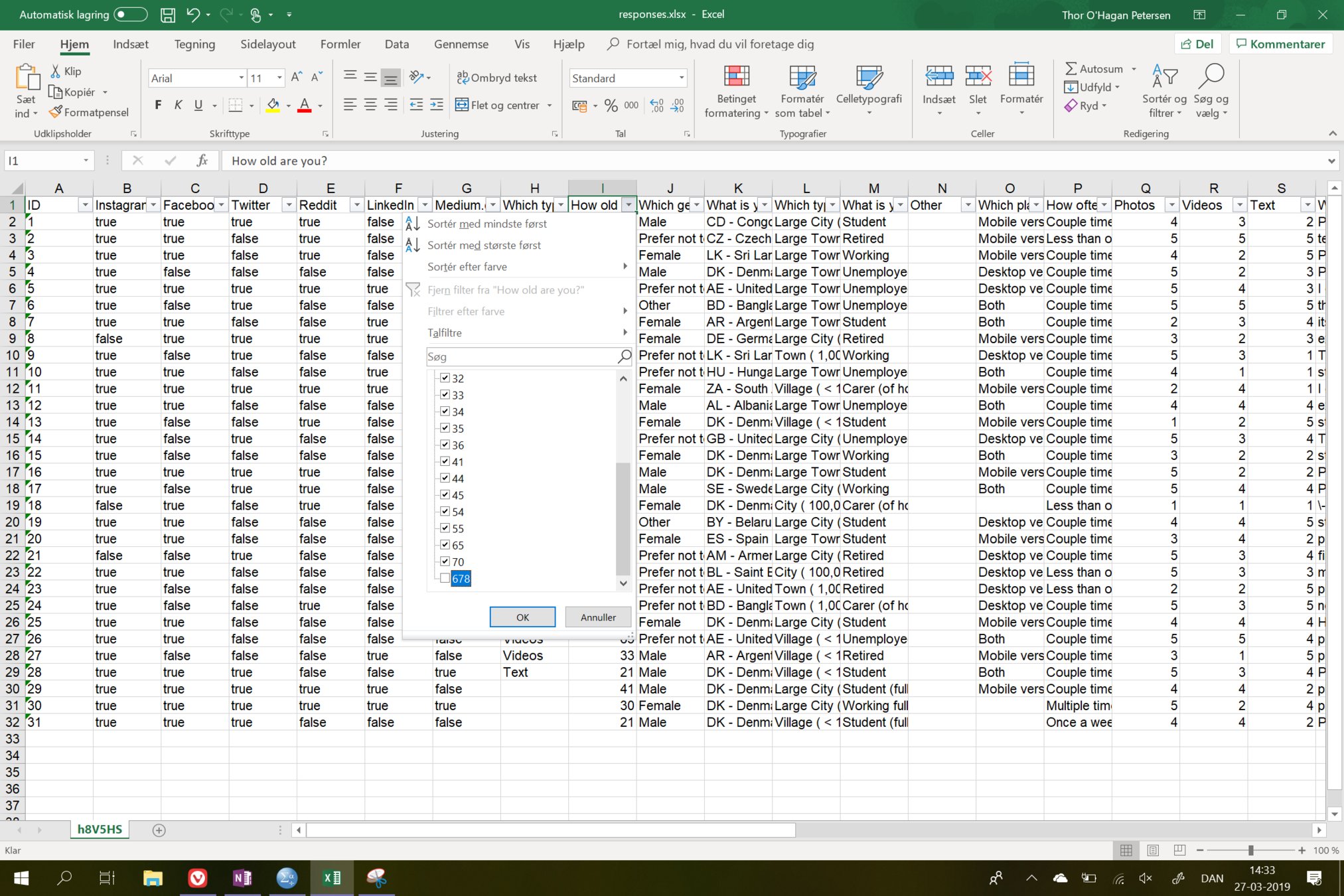Check the 678 filter checkbox
This screenshot has width=1344, height=896.
pos(445,578)
